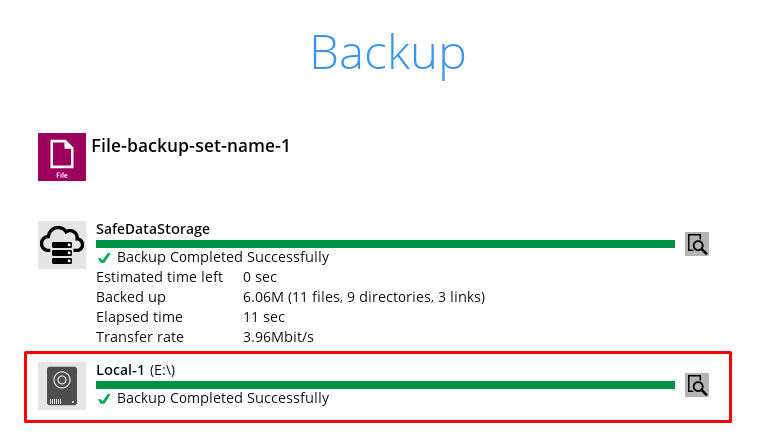766x443 pixels.
Task: Open the Local-1 backup log viewer icon
Action: pos(697,385)
